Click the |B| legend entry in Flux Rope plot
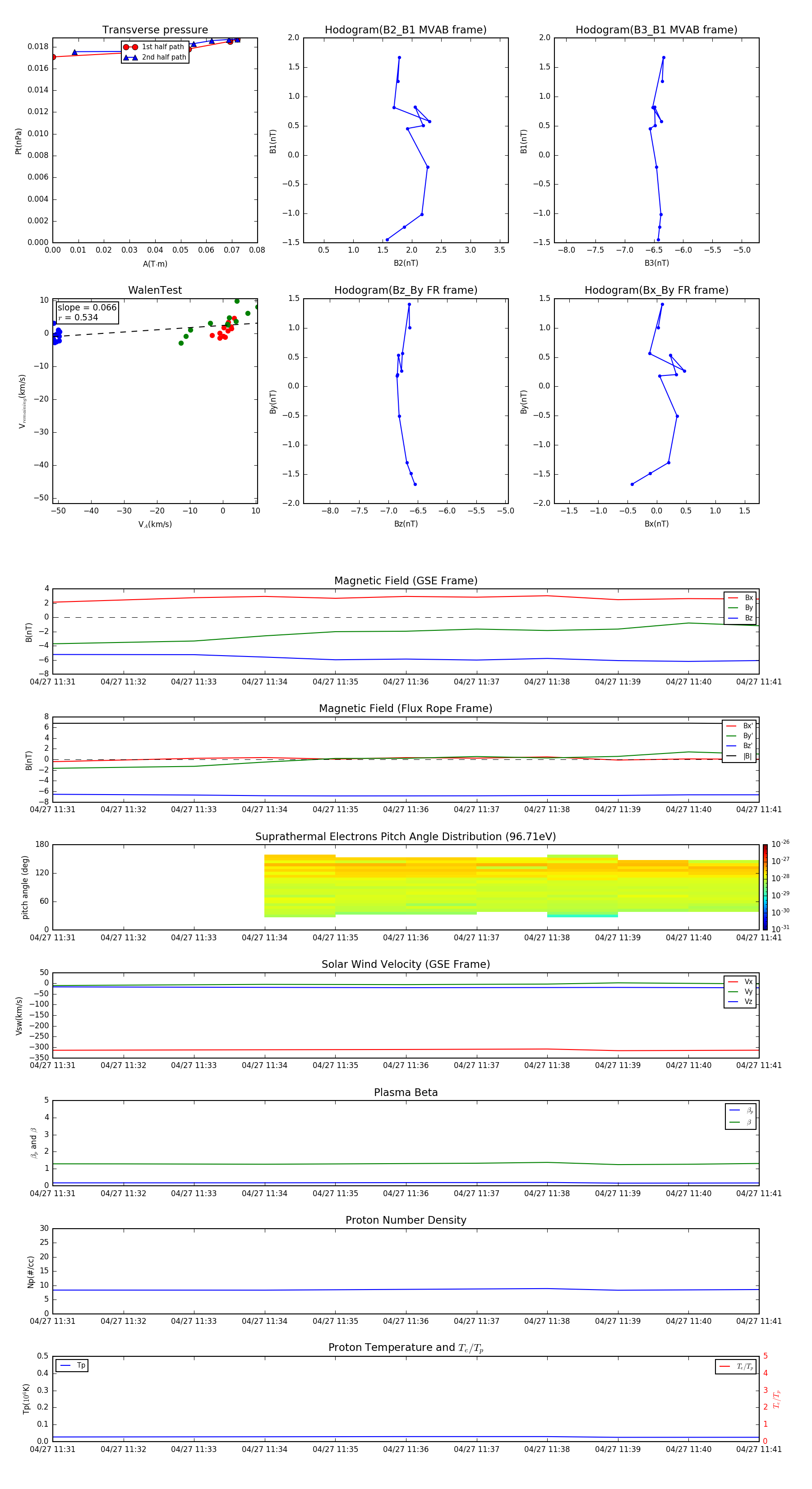The height and width of the screenshot is (1489, 812). (740, 756)
